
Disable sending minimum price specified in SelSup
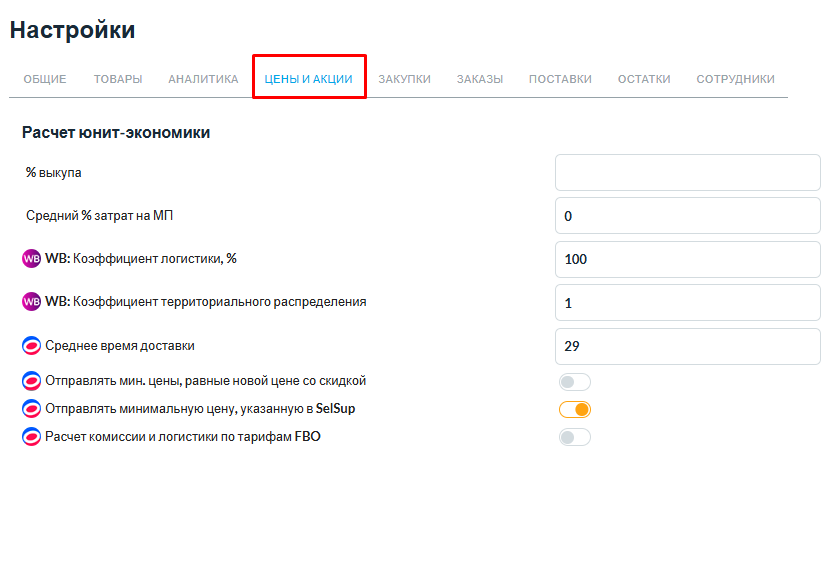tap(575, 409)
